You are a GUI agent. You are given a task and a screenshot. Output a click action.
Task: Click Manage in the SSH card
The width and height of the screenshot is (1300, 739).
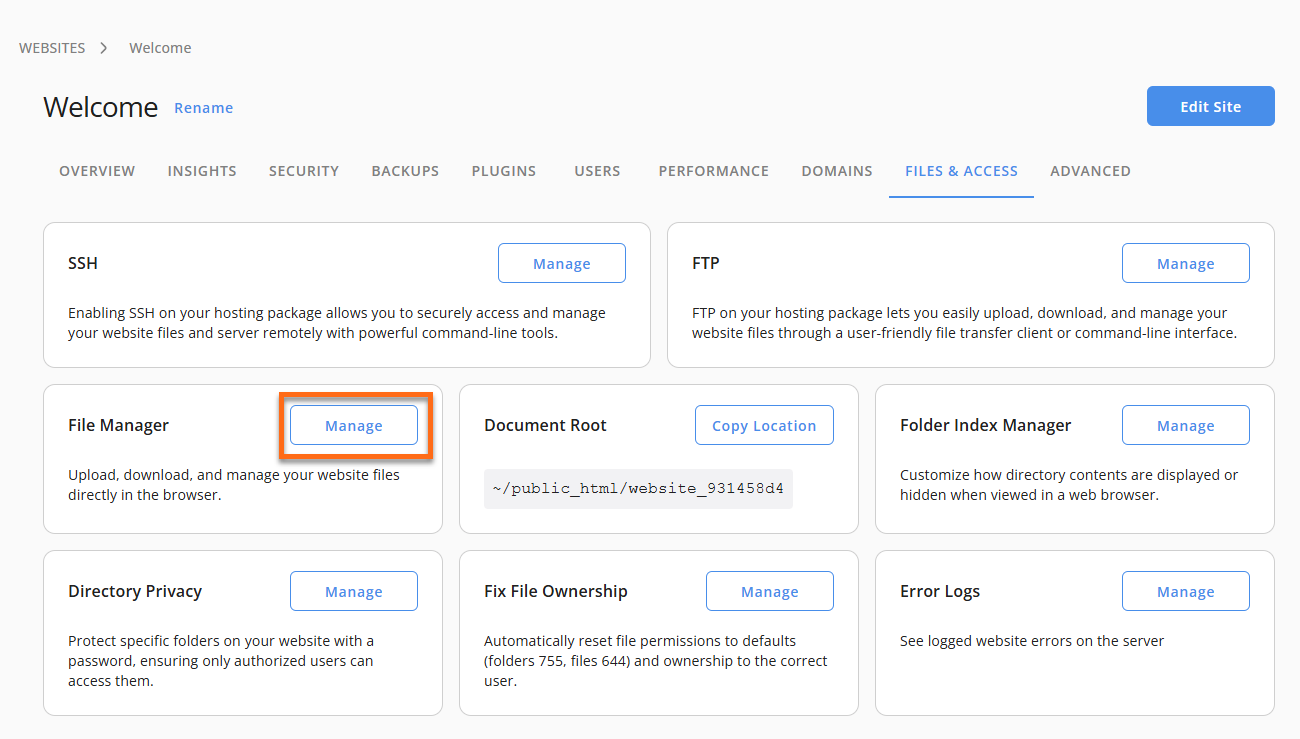(x=562, y=263)
